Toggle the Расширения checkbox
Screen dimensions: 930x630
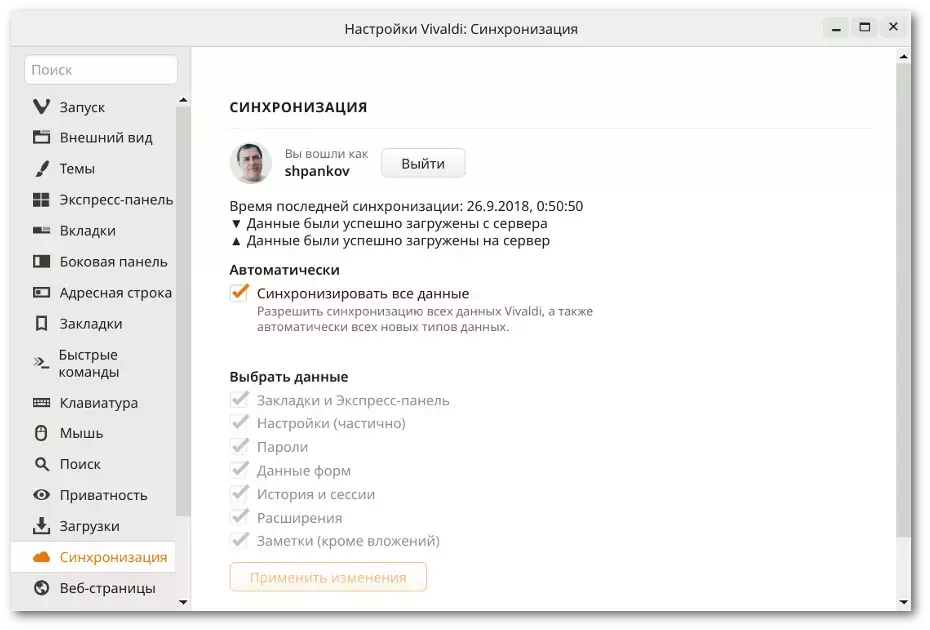(239, 517)
